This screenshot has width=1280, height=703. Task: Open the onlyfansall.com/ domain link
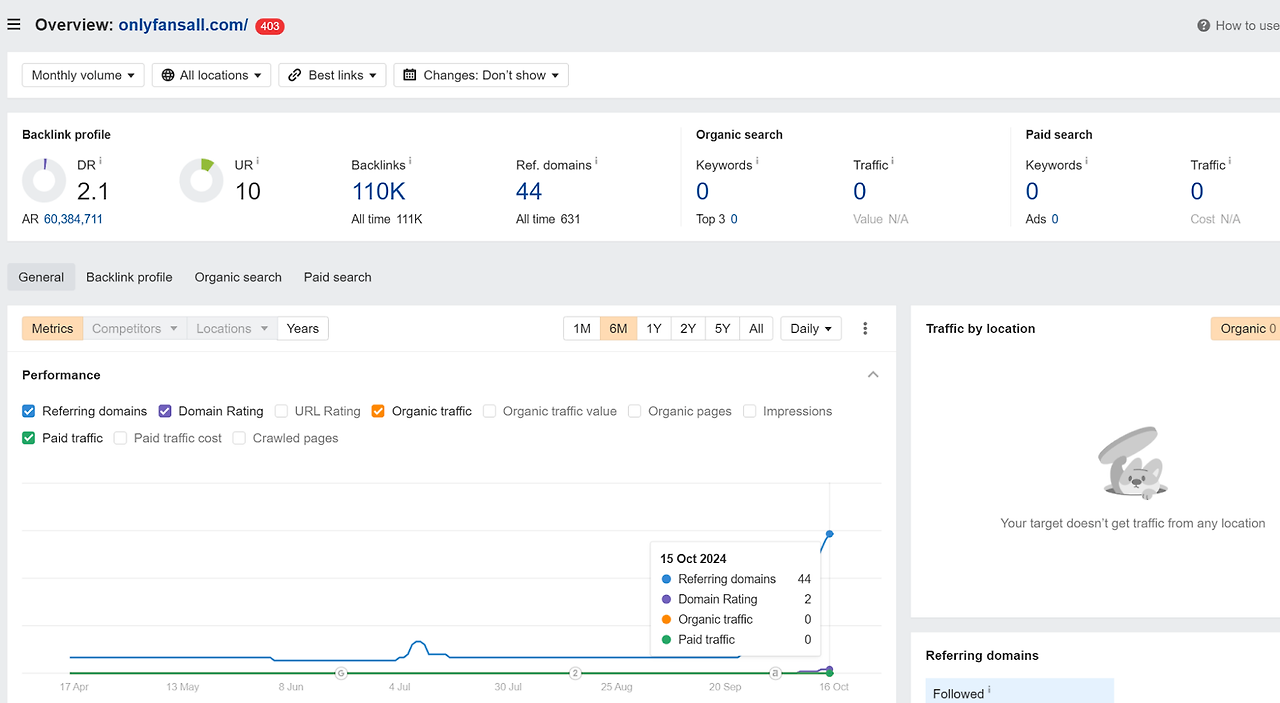[183, 25]
